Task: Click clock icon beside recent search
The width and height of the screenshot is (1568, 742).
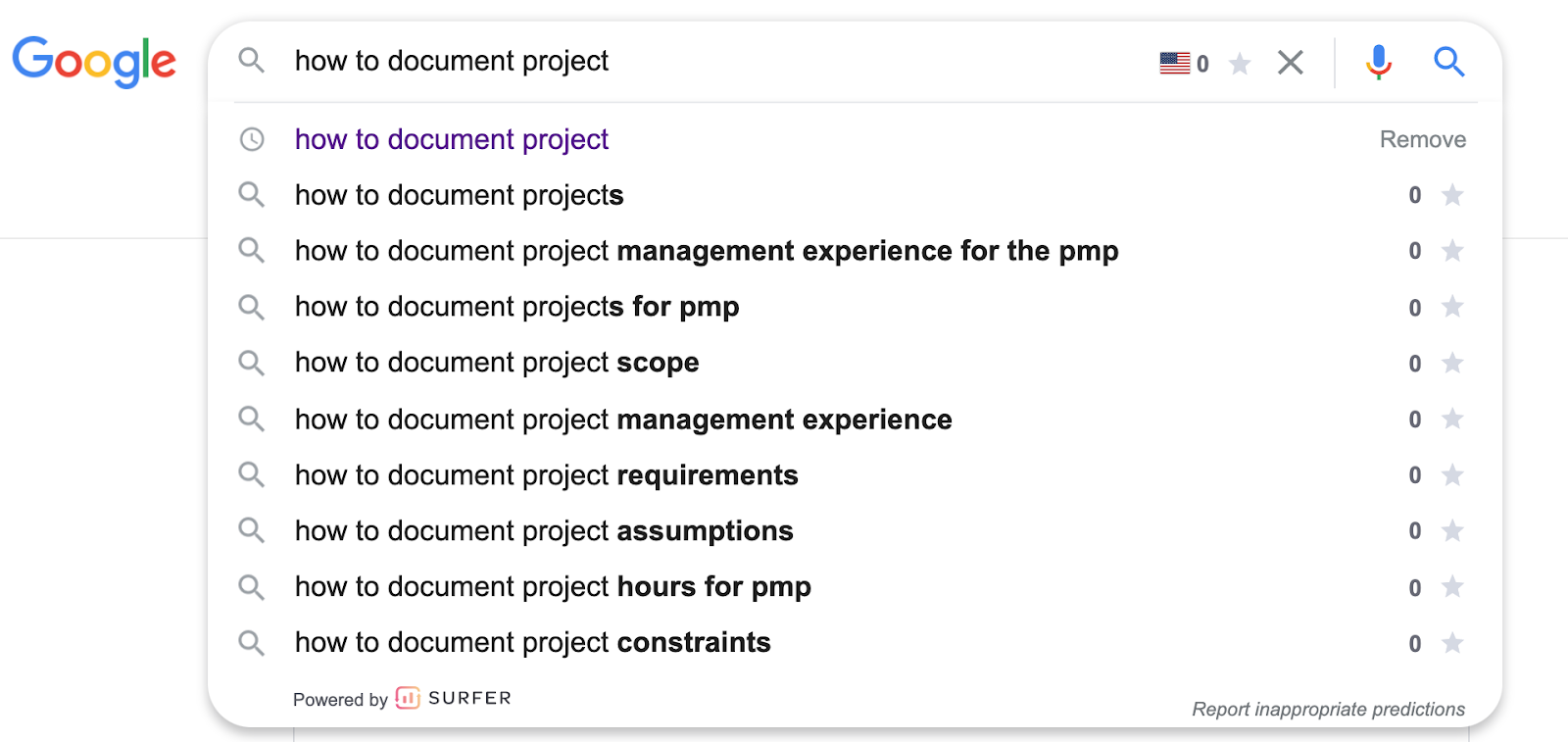Action: pos(252,139)
